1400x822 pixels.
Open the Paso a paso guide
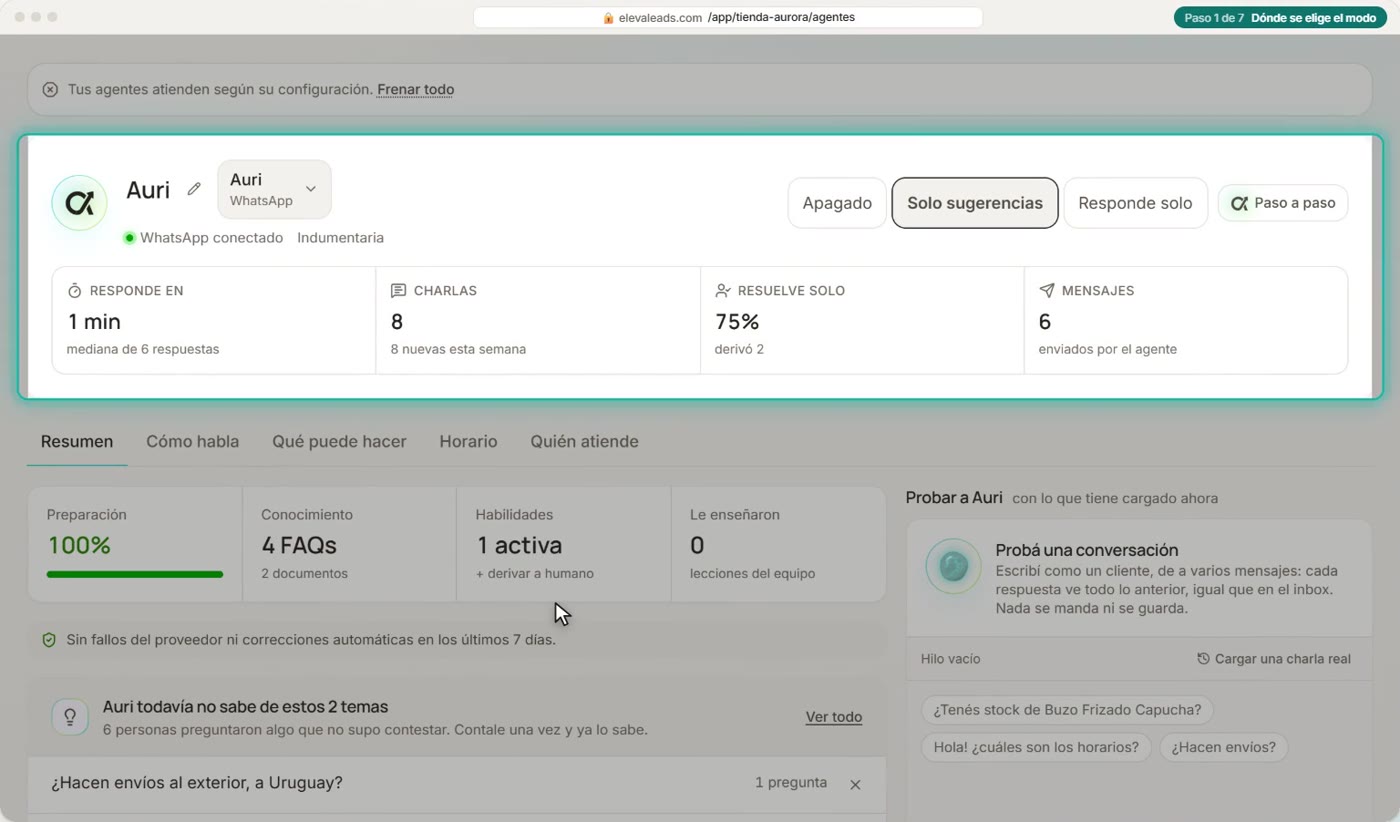[1283, 203]
